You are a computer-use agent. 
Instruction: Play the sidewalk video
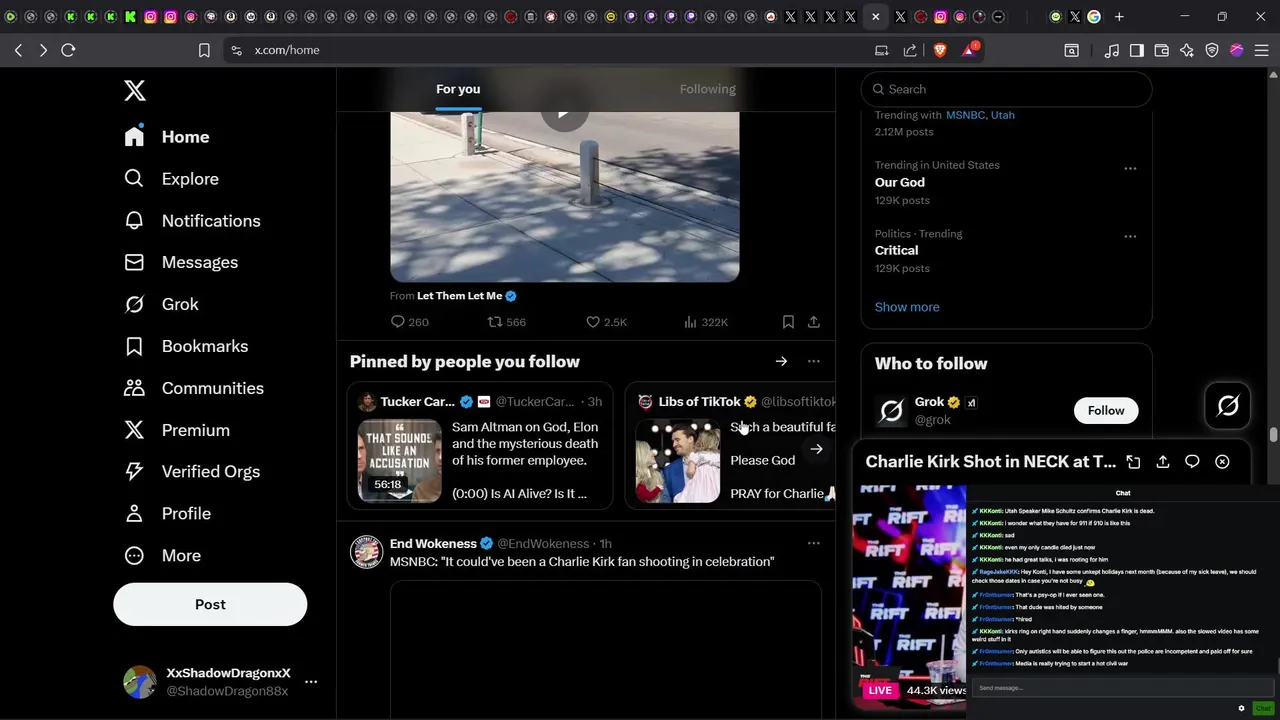[565, 113]
